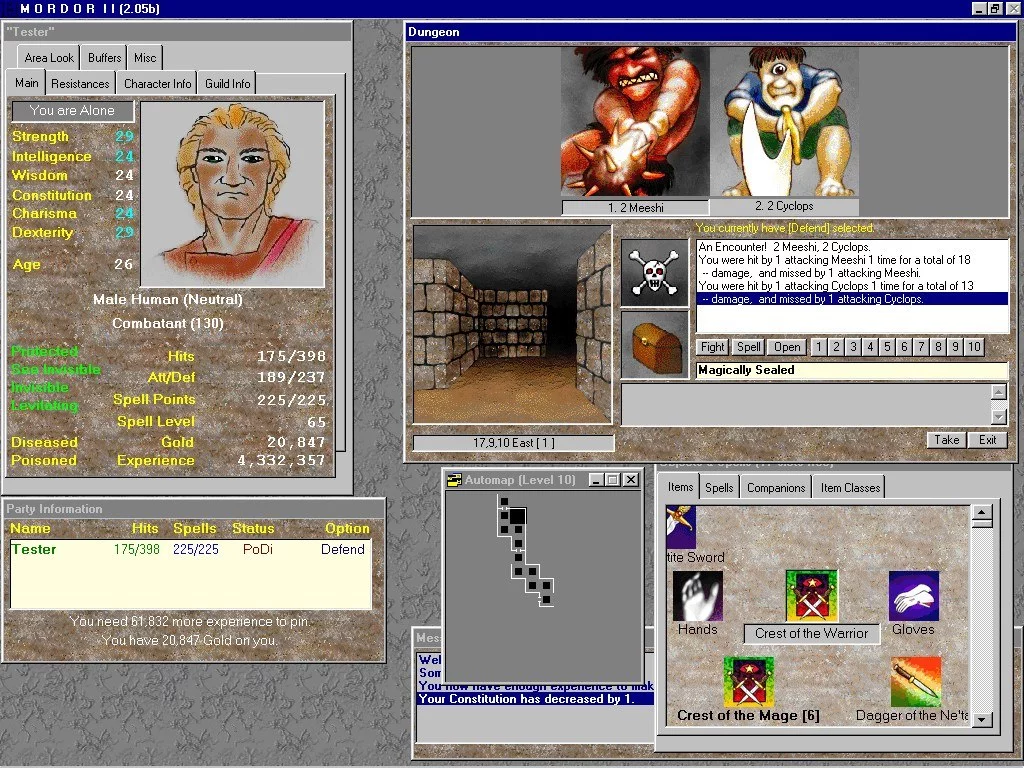Click the chest message scroll up arrow
Image resolution: width=1024 pixels, height=768 pixels.
point(999,392)
